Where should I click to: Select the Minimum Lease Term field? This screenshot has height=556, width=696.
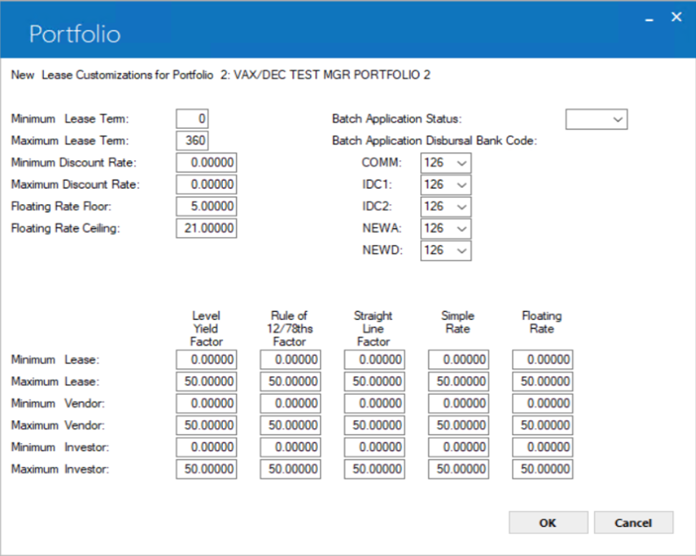pos(192,119)
